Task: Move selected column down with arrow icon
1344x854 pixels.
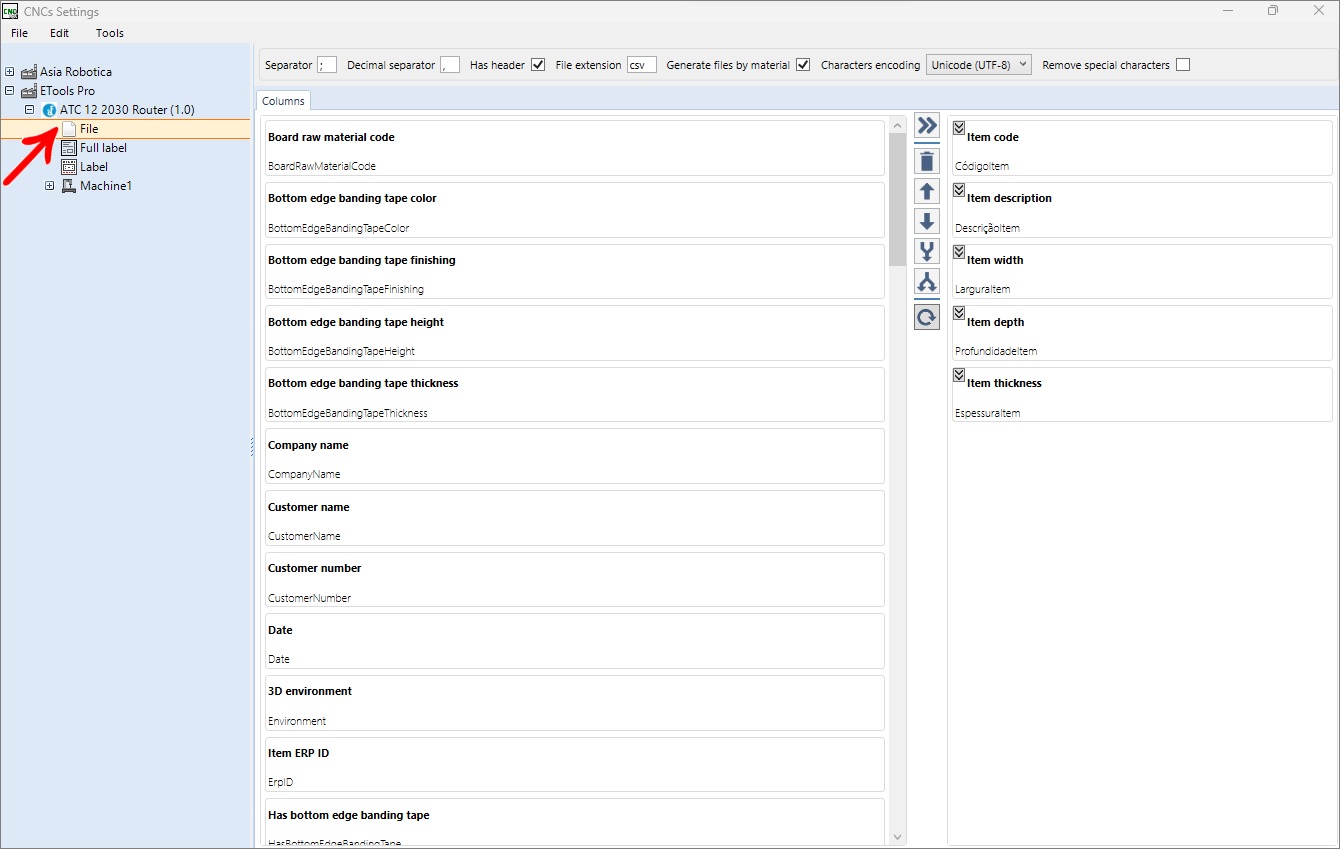Action: [x=927, y=222]
